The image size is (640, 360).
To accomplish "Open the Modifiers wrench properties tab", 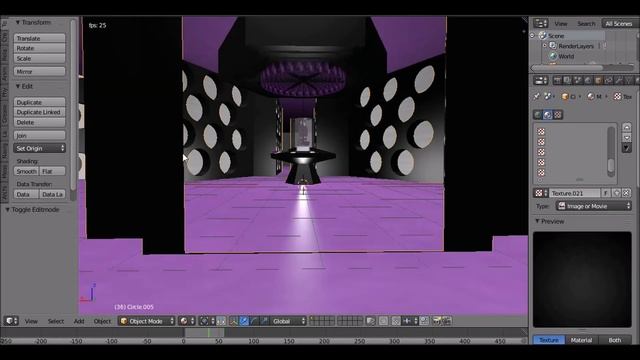I will tap(619, 80).
